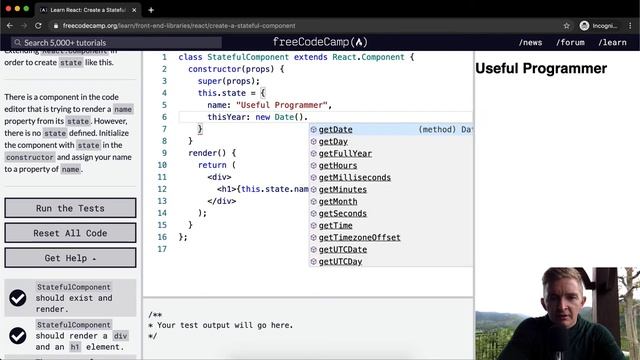Screen dimensions: 640x360
Task: Click the method icon beside getUTCDay
Action: (x=313, y=261)
